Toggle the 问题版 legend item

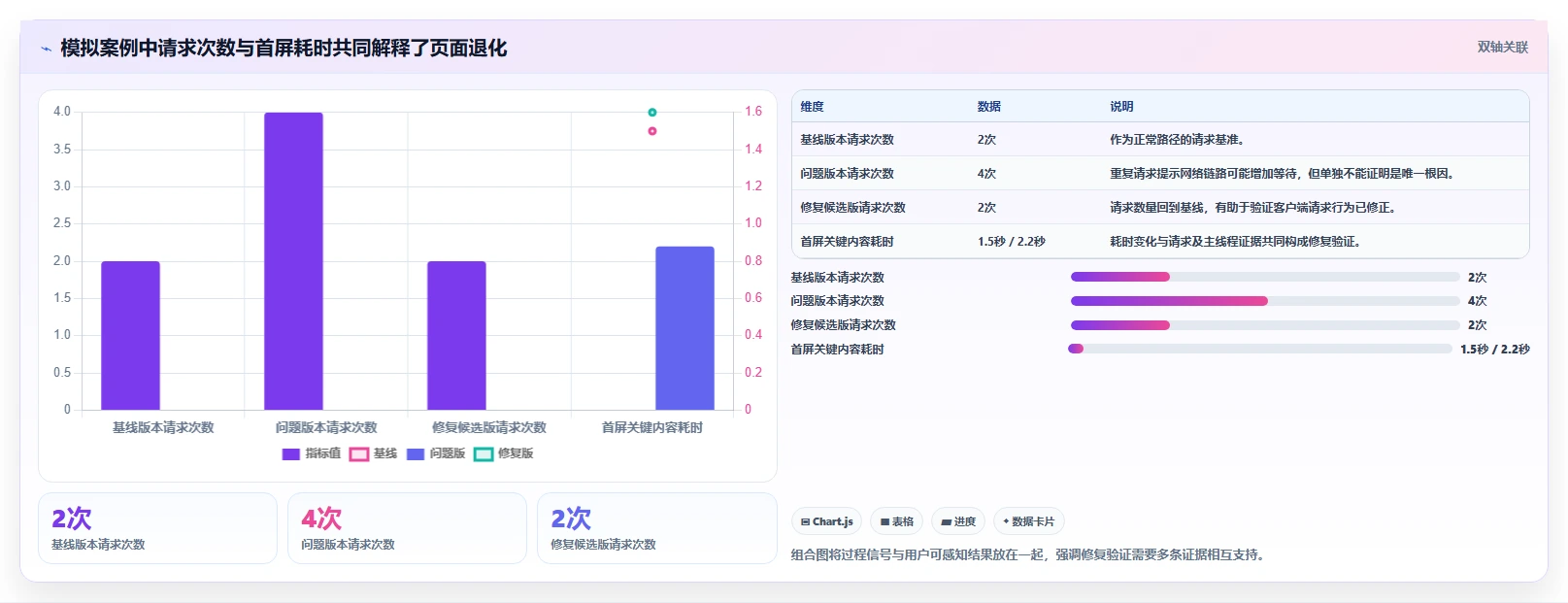tap(436, 453)
